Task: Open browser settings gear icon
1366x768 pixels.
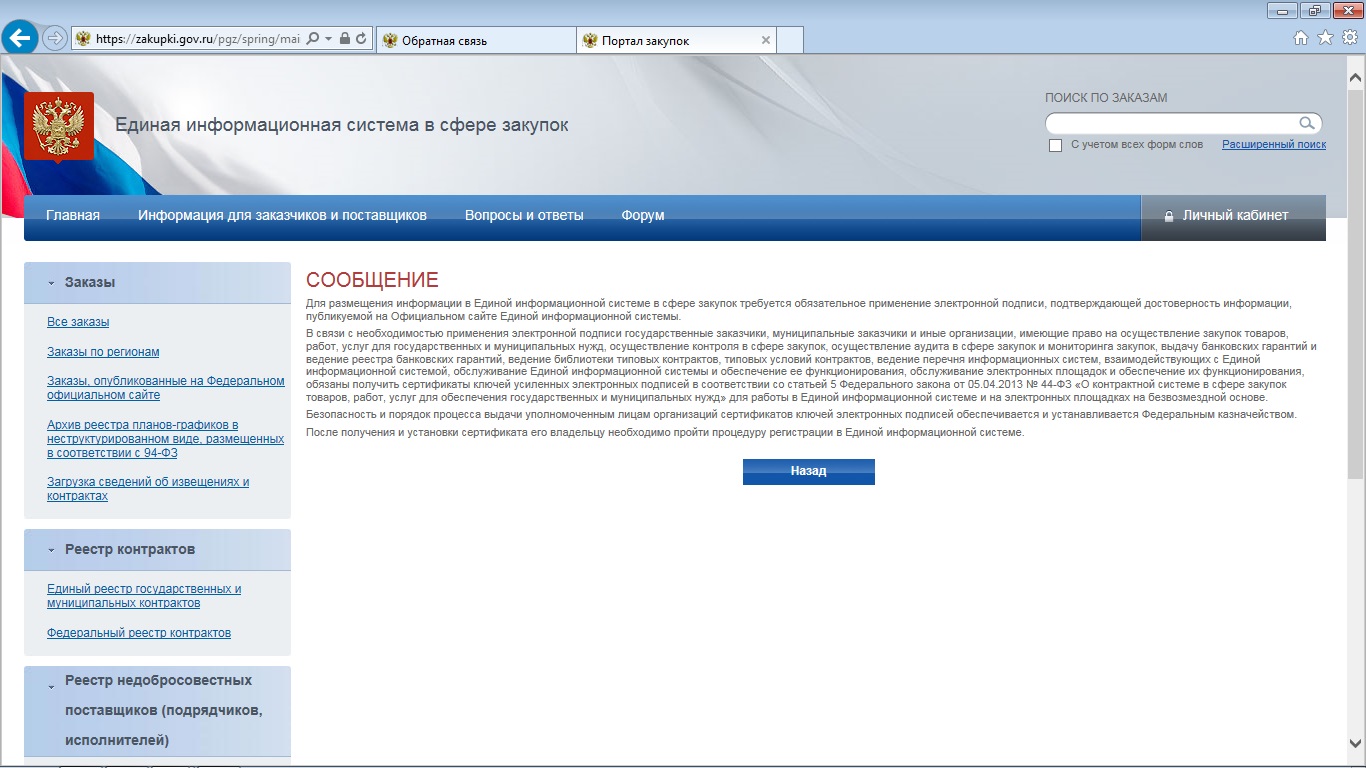Action: pyautogui.click(x=1349, y=38)
